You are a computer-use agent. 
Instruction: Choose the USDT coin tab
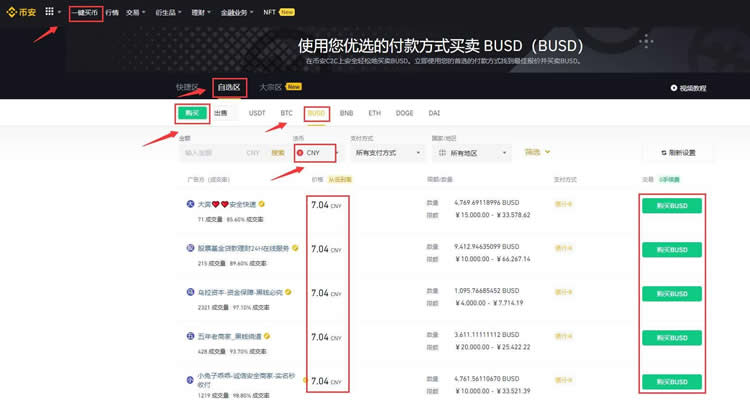(x=257, y=113)
